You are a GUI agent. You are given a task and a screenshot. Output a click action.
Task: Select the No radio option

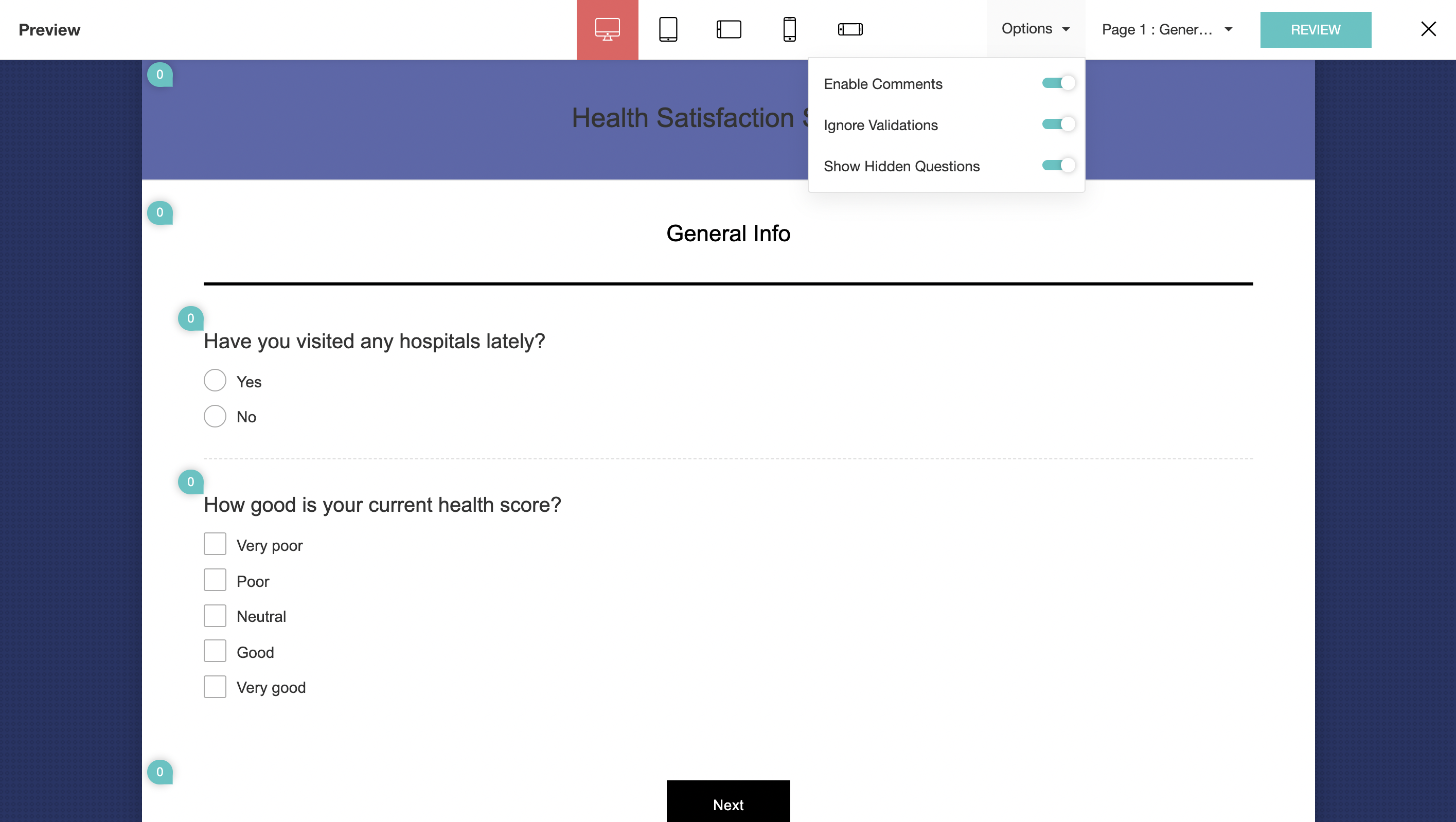pos(215,416)
